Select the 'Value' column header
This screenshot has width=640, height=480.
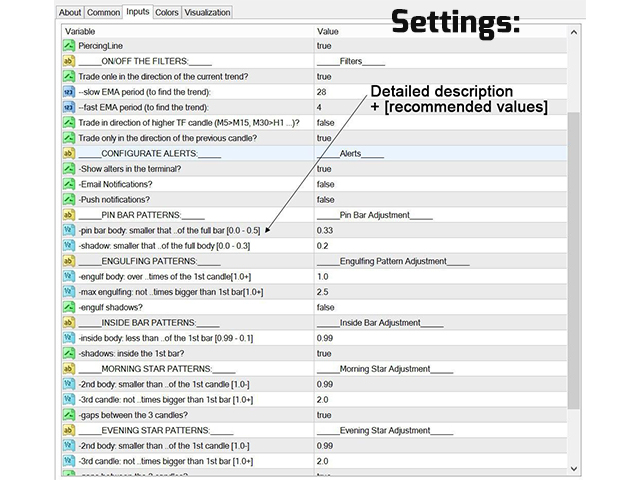[x=327, y=31]
